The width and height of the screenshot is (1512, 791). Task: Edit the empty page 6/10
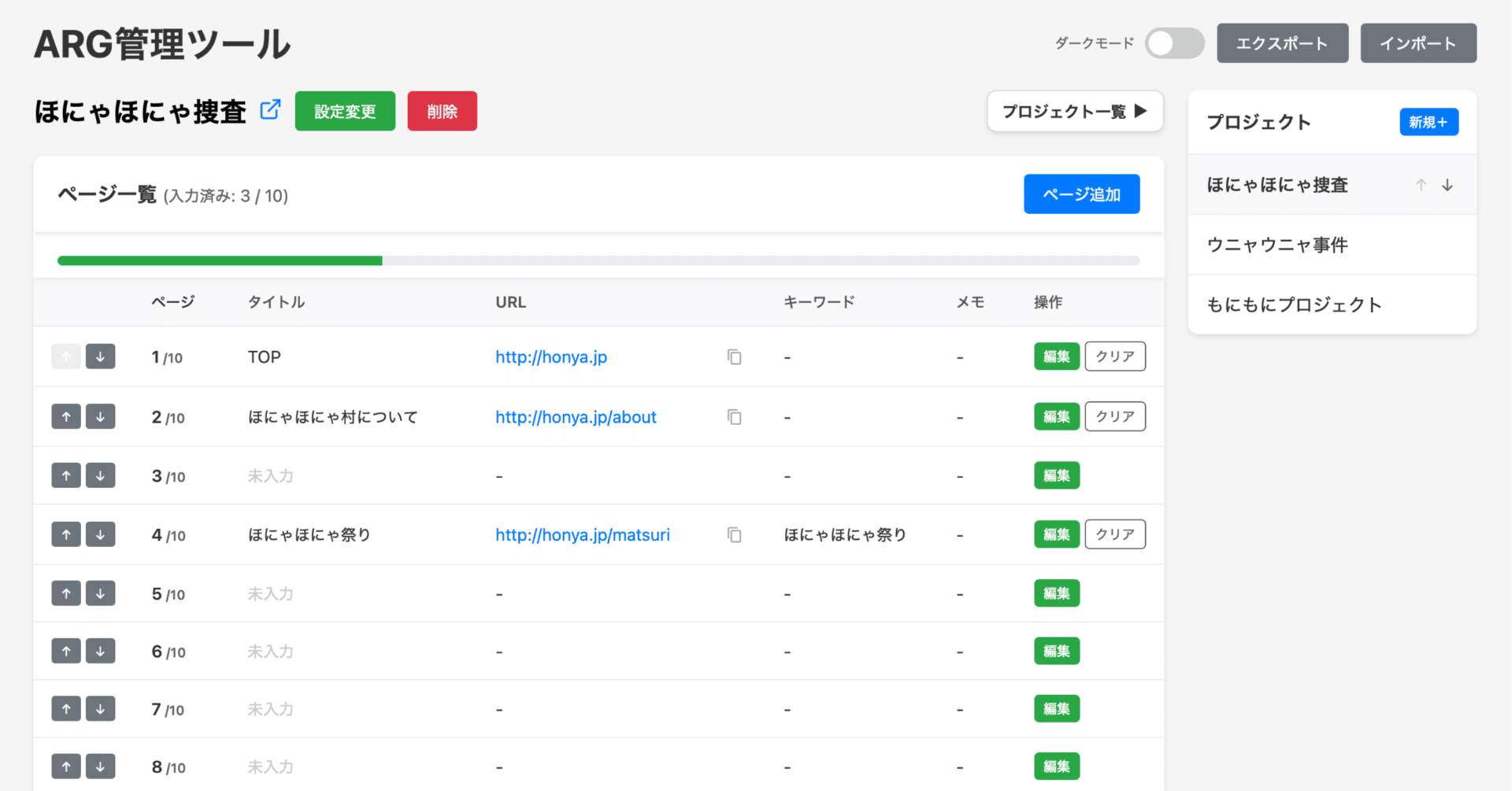click(1056, 651)
